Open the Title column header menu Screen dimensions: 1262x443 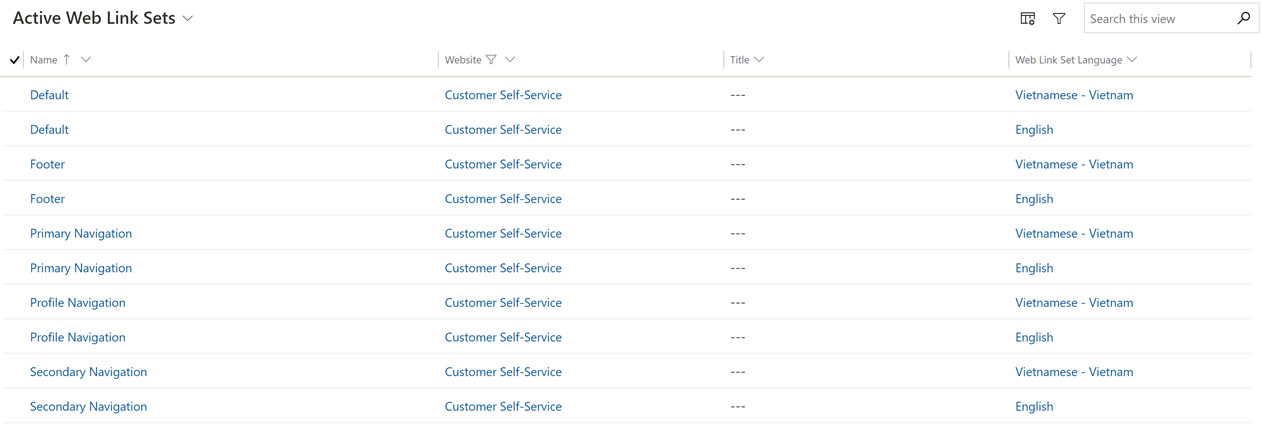pyautogui.click(x=746, y=60)
